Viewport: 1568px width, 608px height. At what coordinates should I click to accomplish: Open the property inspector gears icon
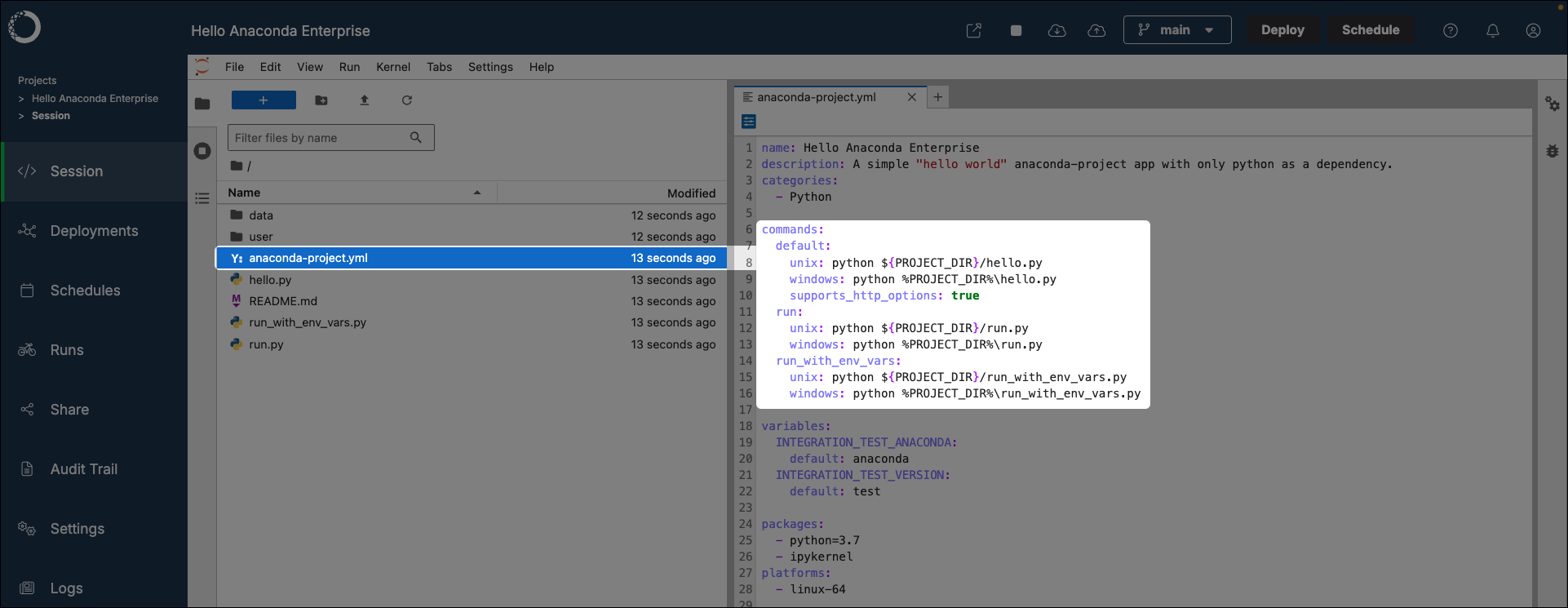tap(1552, 104)
